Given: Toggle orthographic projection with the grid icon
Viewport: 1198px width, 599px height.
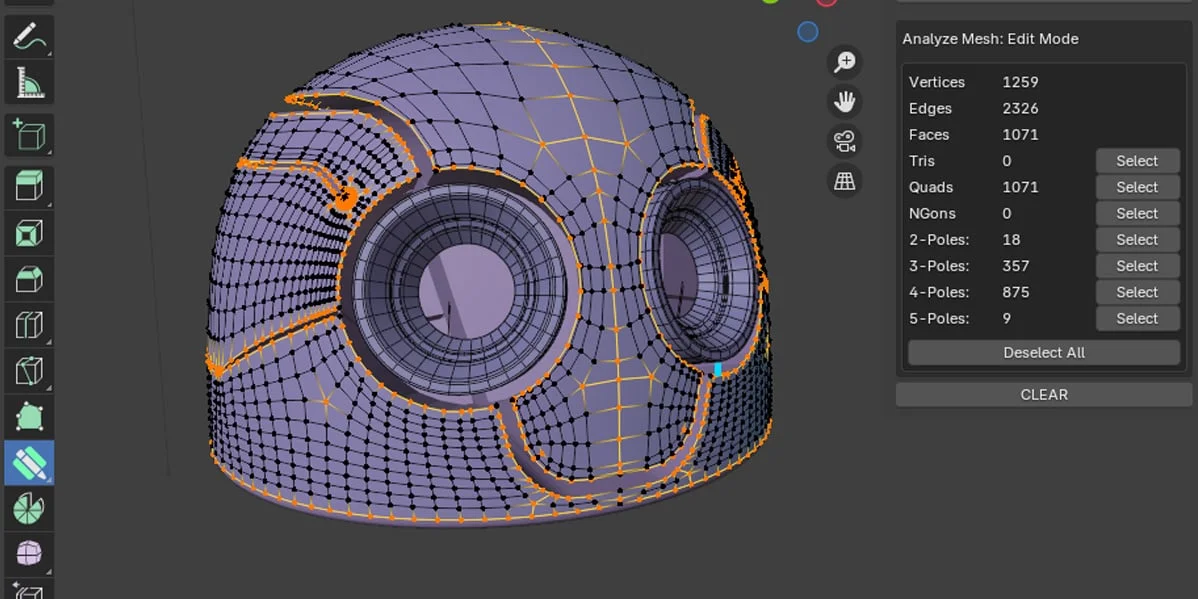Looking at the screenshot, I should click(x=844, y=180).
